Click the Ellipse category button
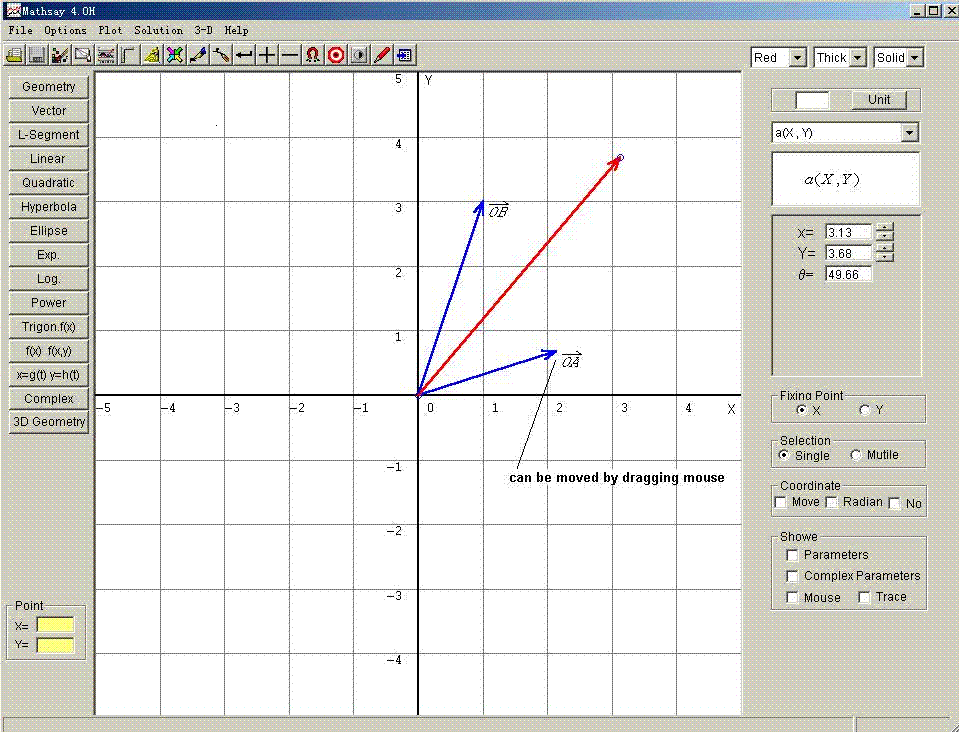This screenshot has height=732, width=959. [49, 231]
